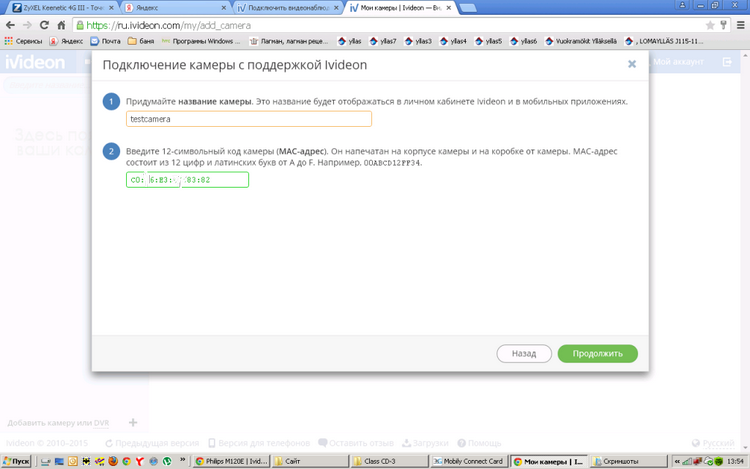
Task: Close the camera connection dialog with X
Action: pos(632,64)
